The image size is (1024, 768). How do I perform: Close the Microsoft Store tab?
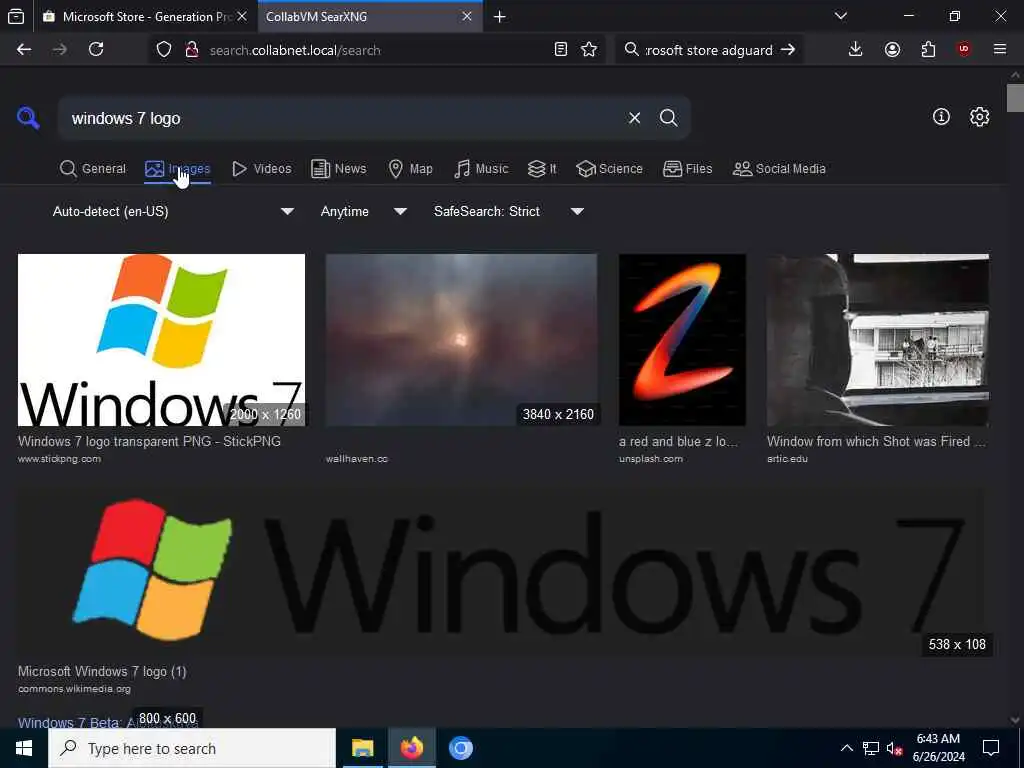242,16
